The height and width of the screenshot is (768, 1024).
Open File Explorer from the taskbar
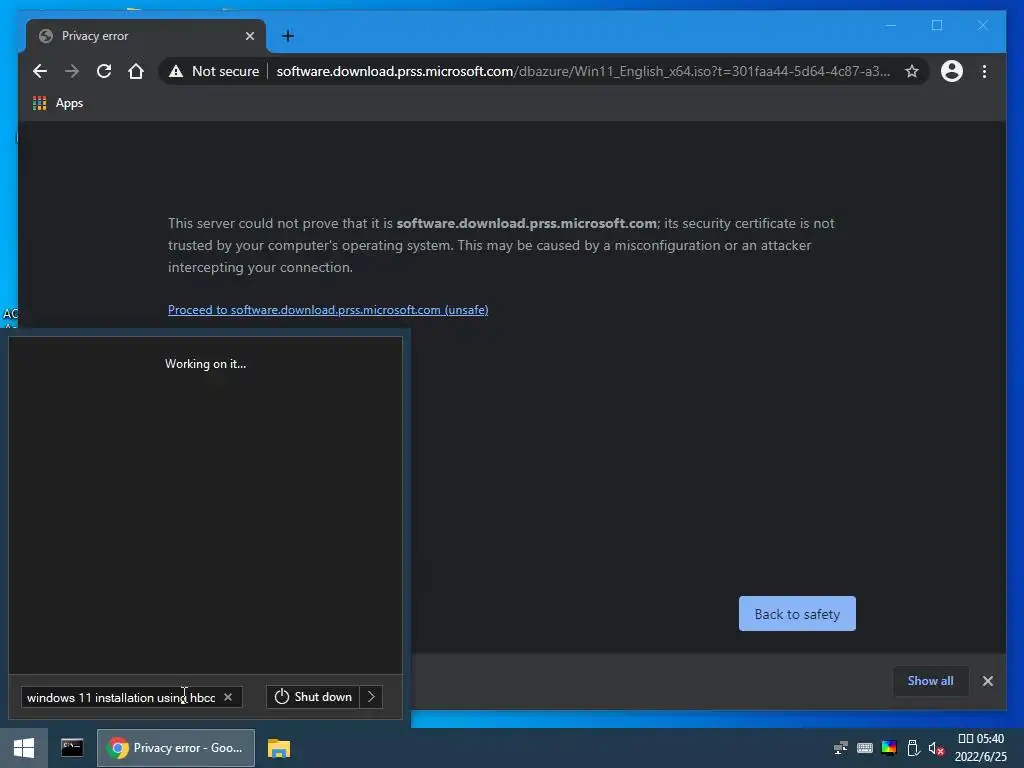tap(279, 748)
